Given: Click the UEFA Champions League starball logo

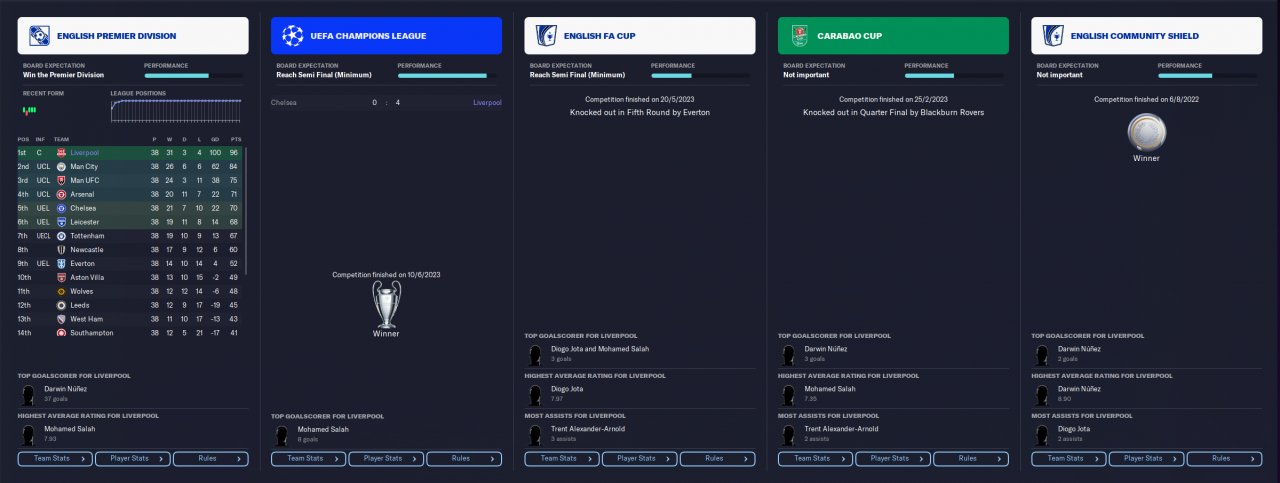Looking at the screenshot, I should (x=292, y=36).
